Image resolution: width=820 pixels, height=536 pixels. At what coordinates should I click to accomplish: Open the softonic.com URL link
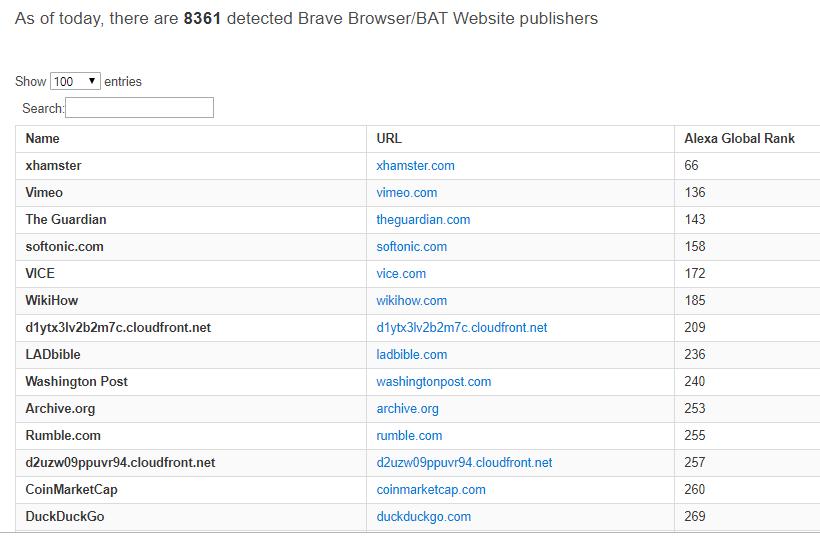coord(412,247)
